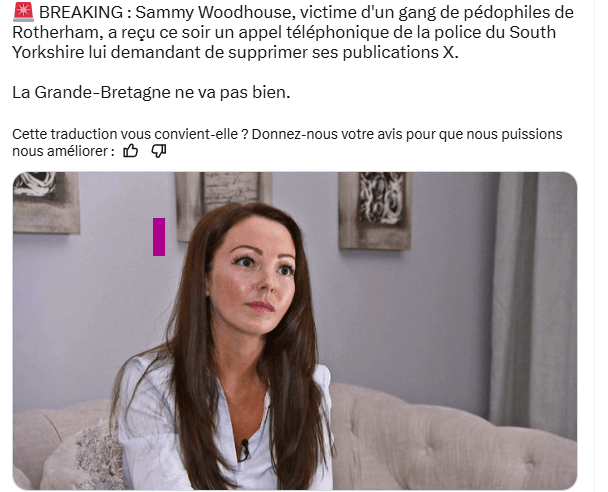The image size is (608, 492).
Task: Click the name "Sammy Woodhouse" in the post
Action: pyautogui.click(x=213, y=12)
